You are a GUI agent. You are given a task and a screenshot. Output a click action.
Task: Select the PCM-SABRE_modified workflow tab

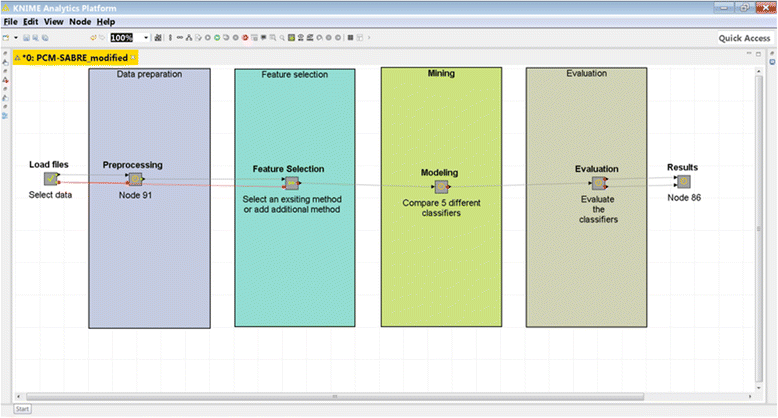click(x=74, y=58)
